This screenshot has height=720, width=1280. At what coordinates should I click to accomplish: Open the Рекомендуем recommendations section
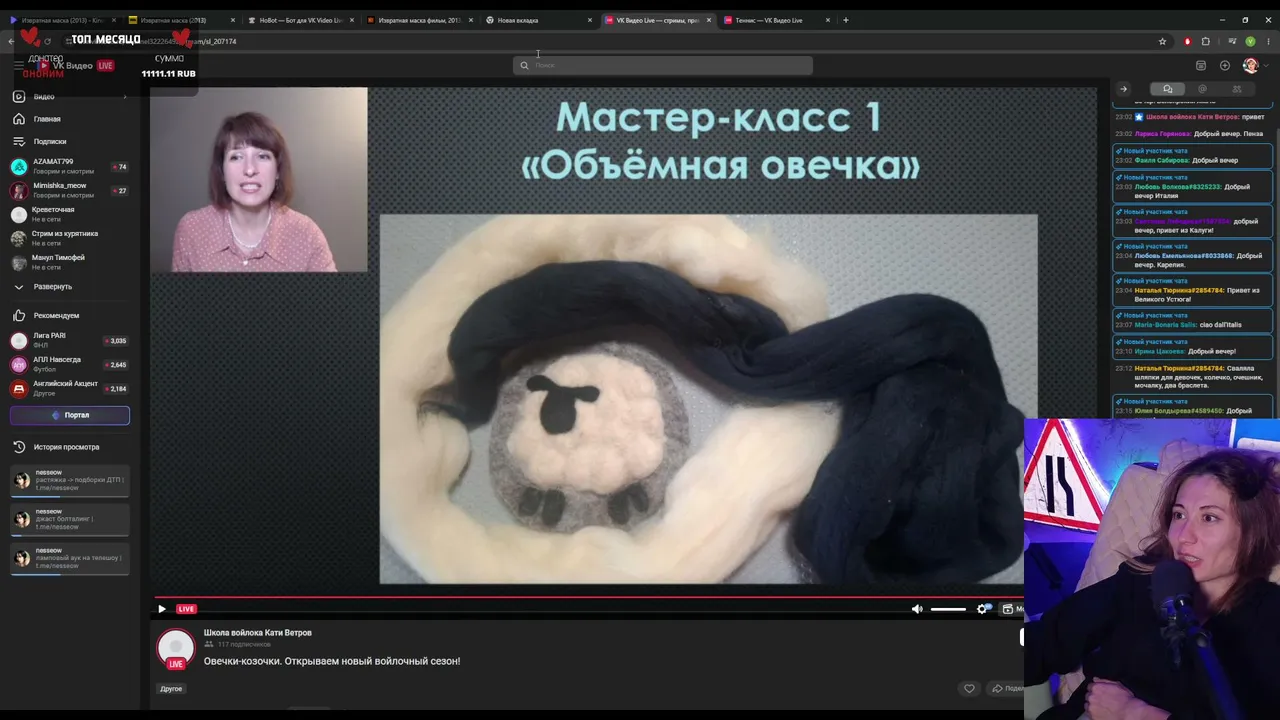coord(70,316)
